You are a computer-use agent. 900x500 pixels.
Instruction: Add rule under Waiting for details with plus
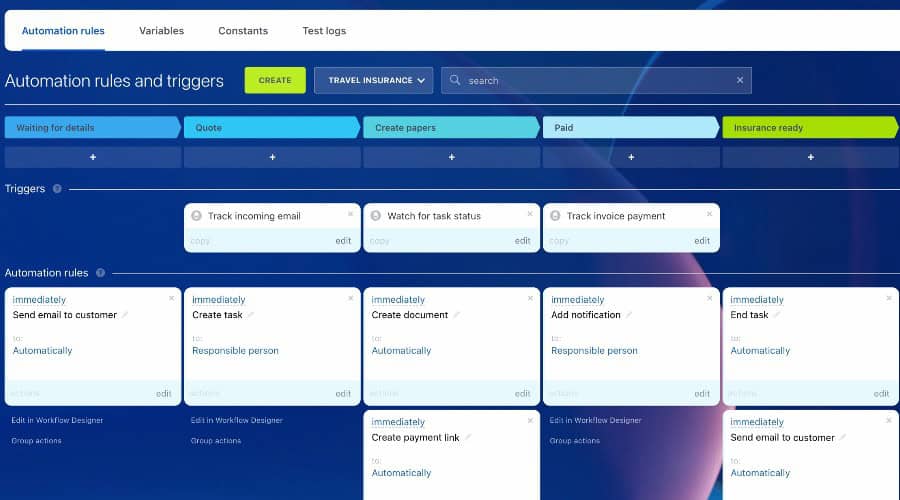point(92,157)
